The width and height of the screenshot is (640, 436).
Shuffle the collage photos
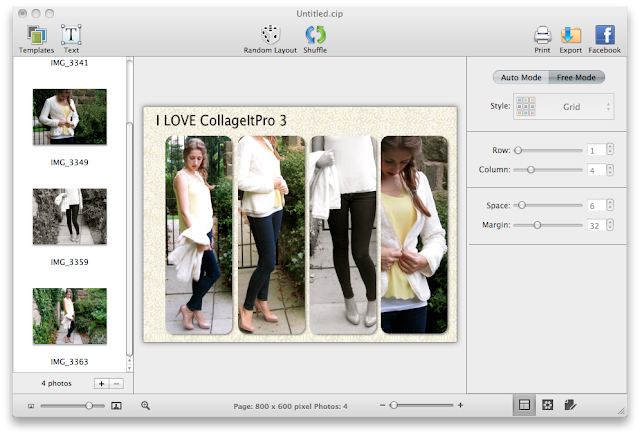click(315, 39)
